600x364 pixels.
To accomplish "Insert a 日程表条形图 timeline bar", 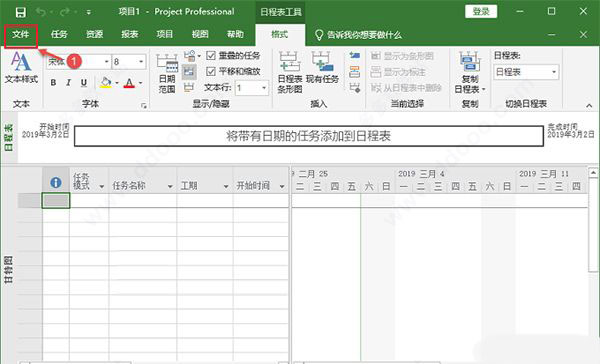I will (x=290, y=73).
